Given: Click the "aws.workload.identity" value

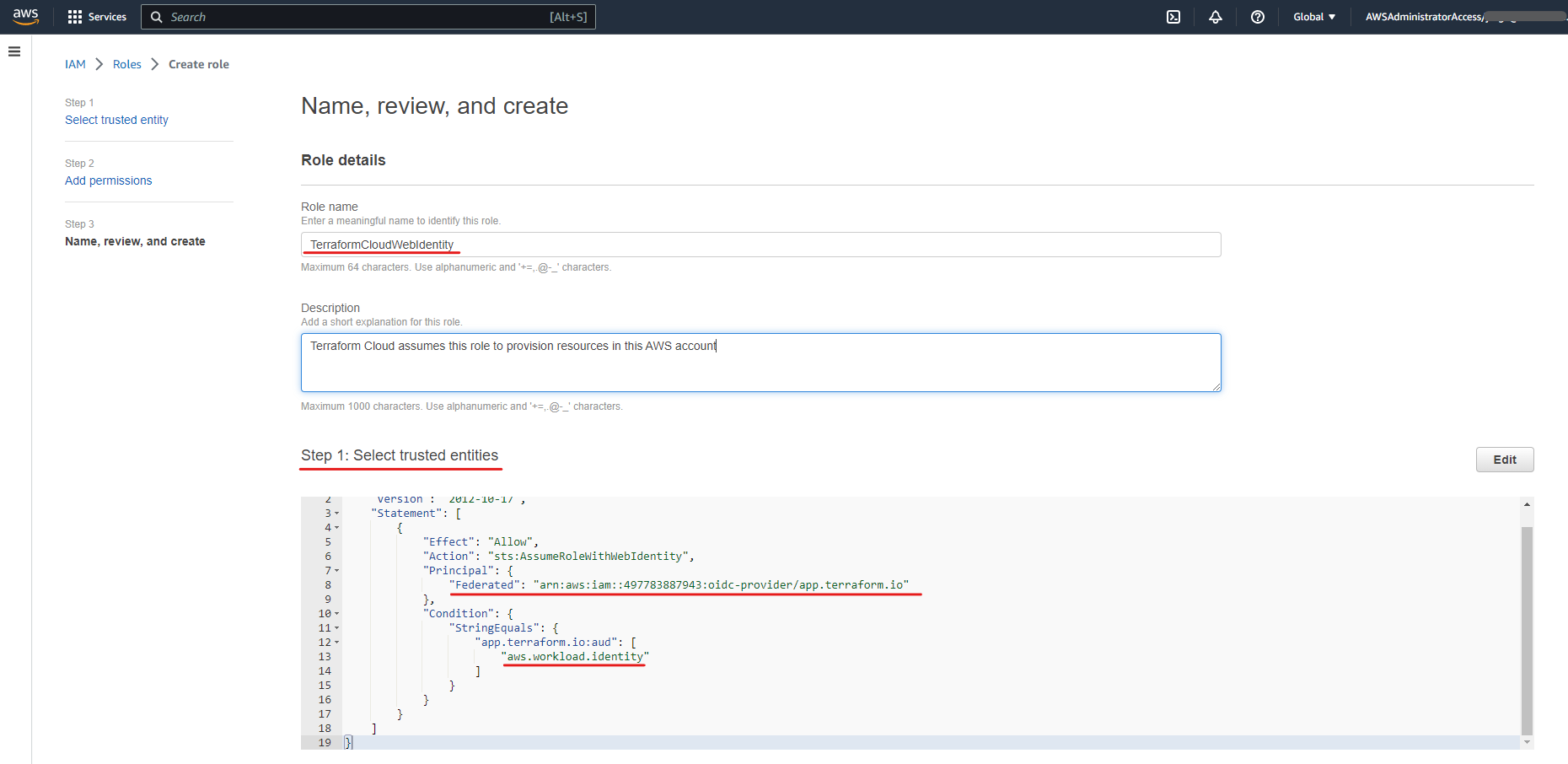Looking at the screenshot, I should 575,657.
